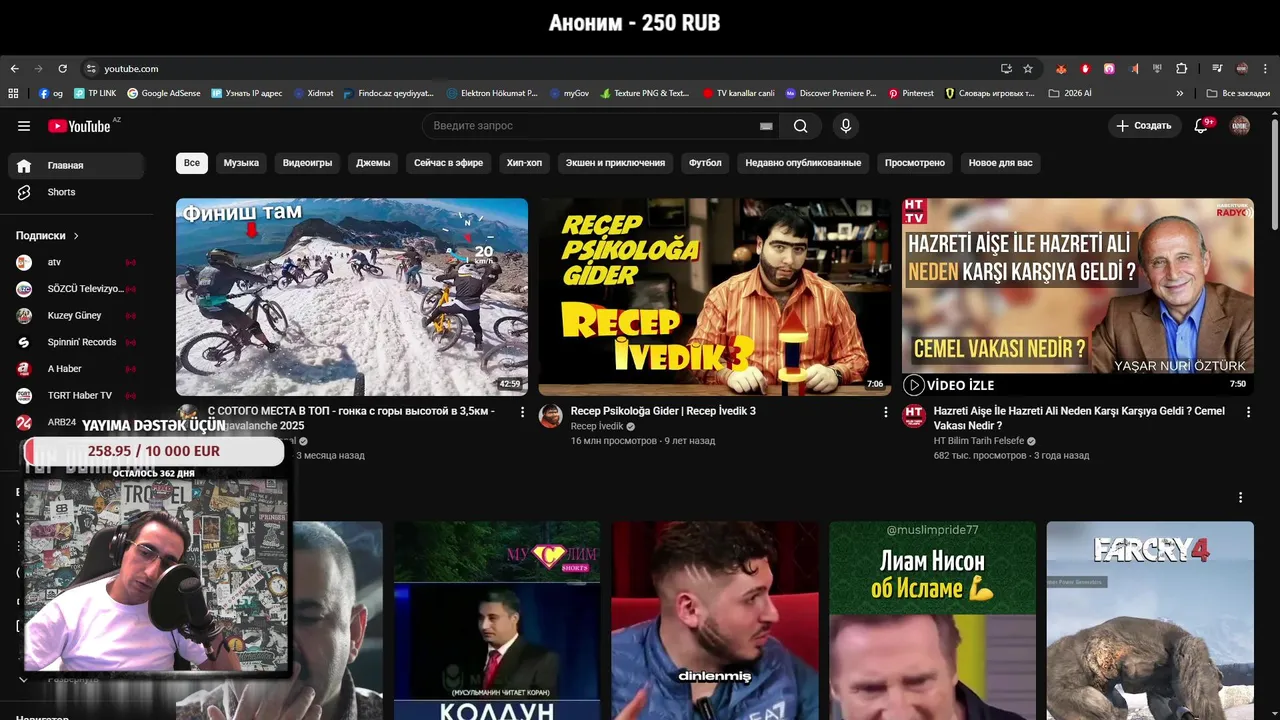Select the Джемы filter chip
Screen dimensions: 1280x720
(373, 163)
